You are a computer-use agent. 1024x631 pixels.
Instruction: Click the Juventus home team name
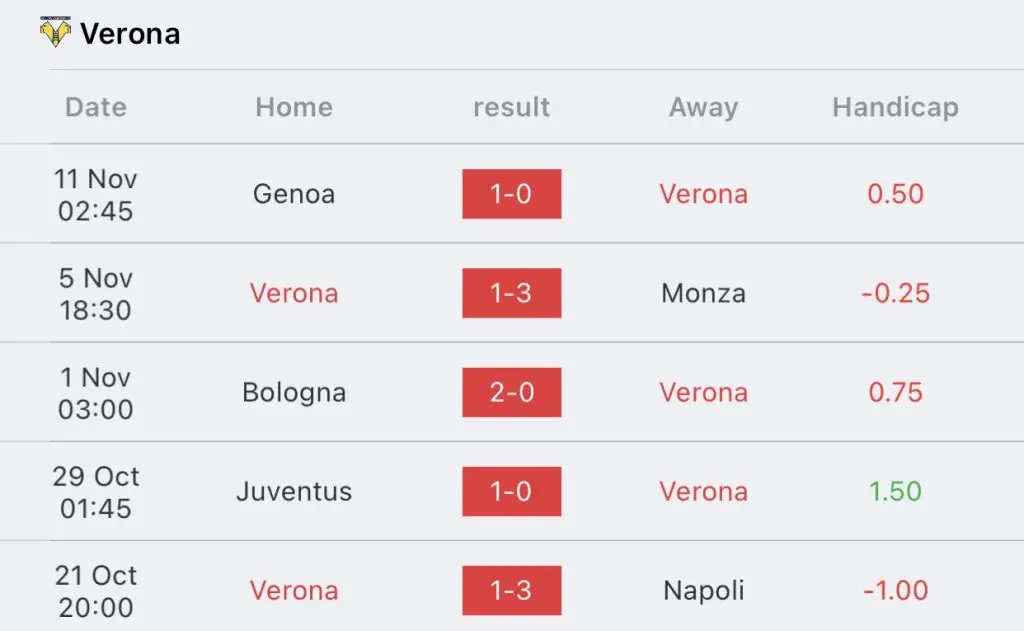[x=294, y=491]
